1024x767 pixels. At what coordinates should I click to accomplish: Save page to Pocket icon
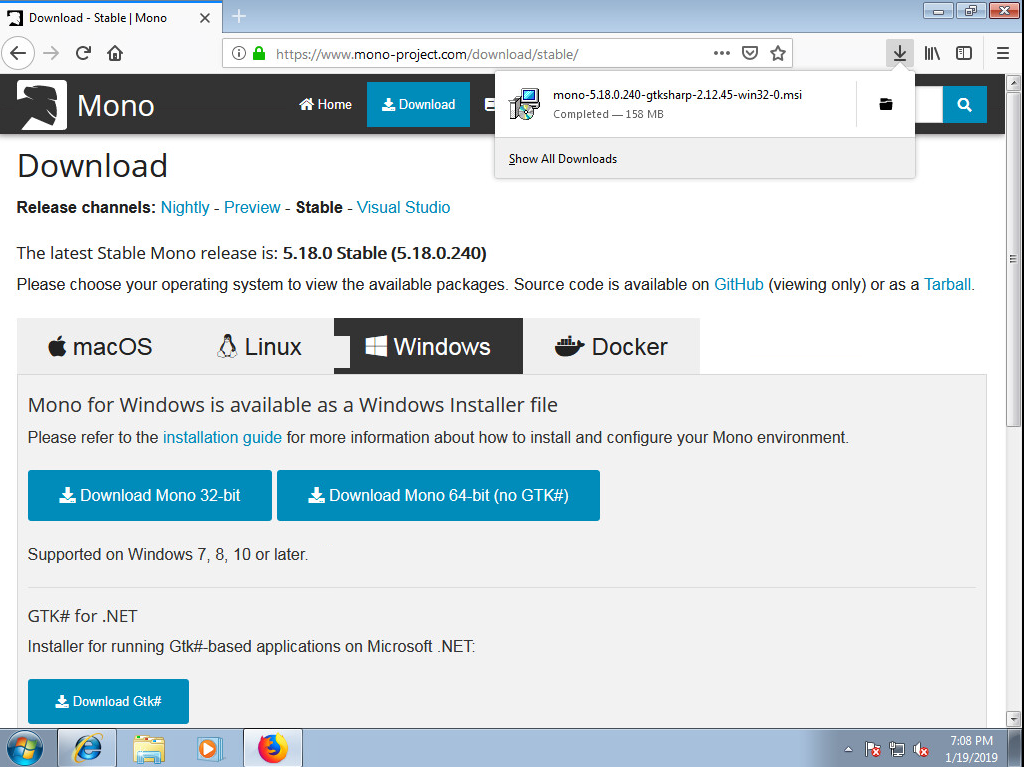coord(750,53)
